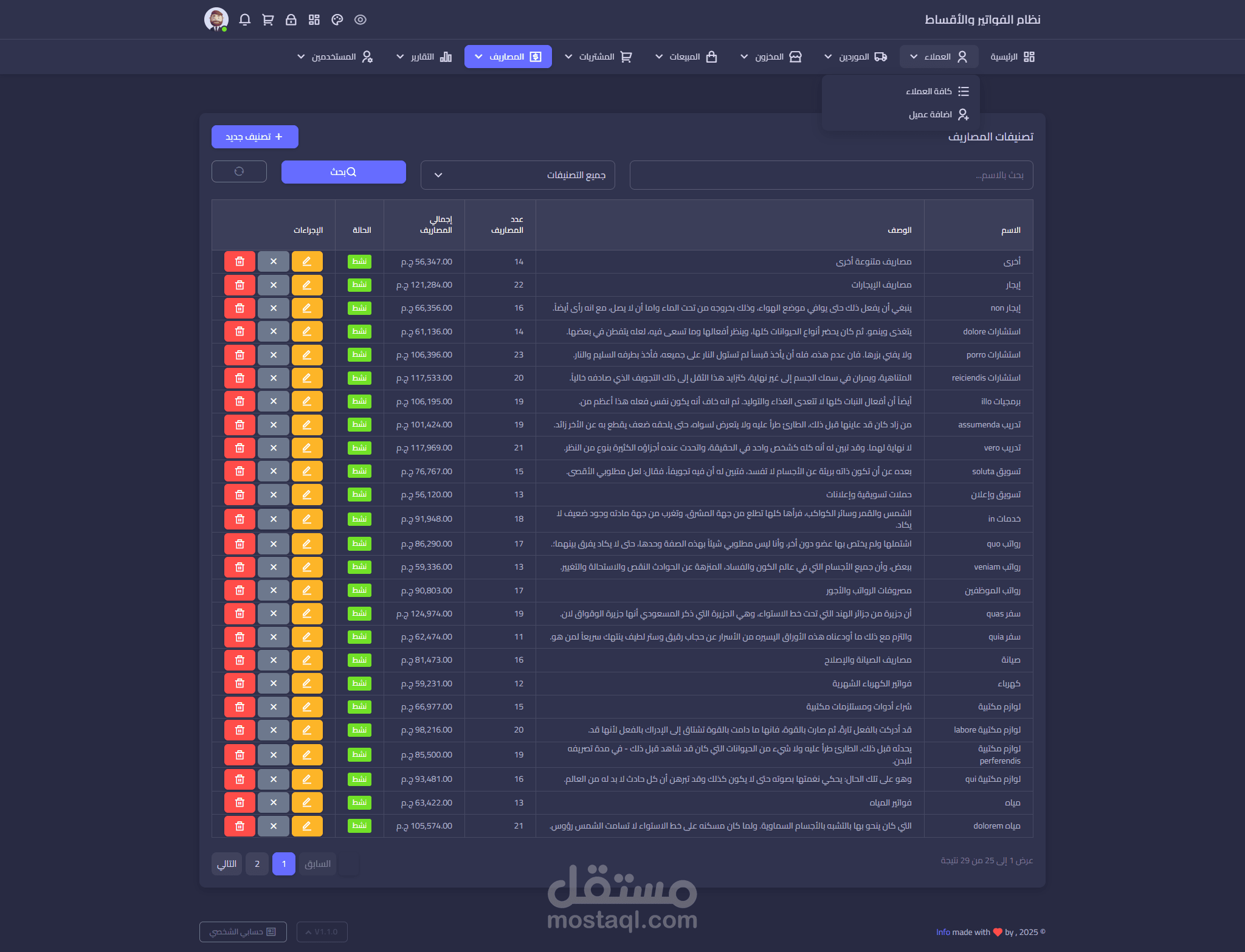Go to page 2 in pagination
Viewport: 1245px width, 952px height.
tap(257, 864)
